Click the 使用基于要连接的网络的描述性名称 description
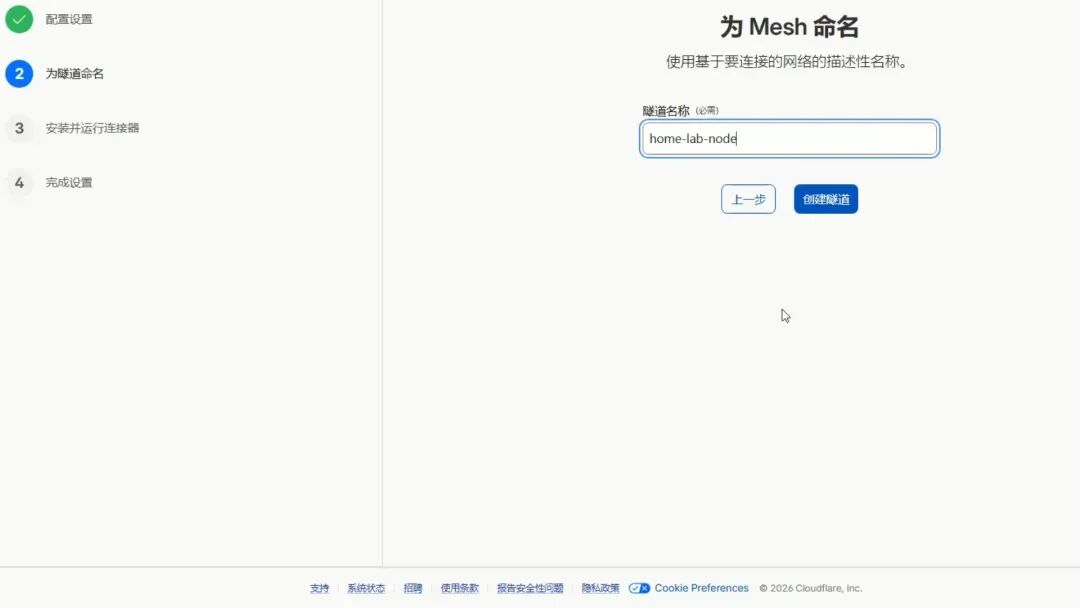Screen dimensions: 1080x608 [x=787, y=62]
